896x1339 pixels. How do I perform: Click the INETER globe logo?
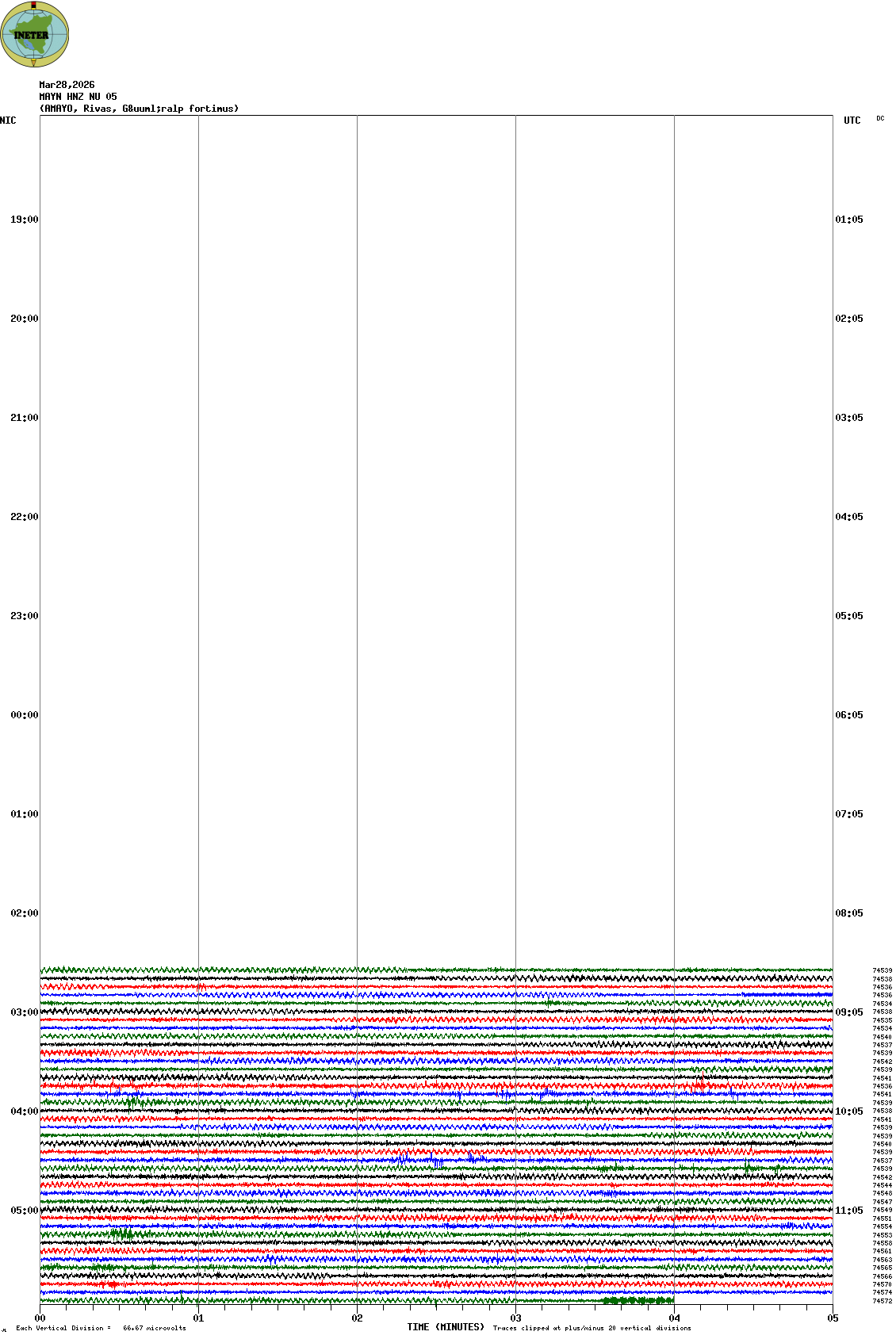tap(35, 34)
